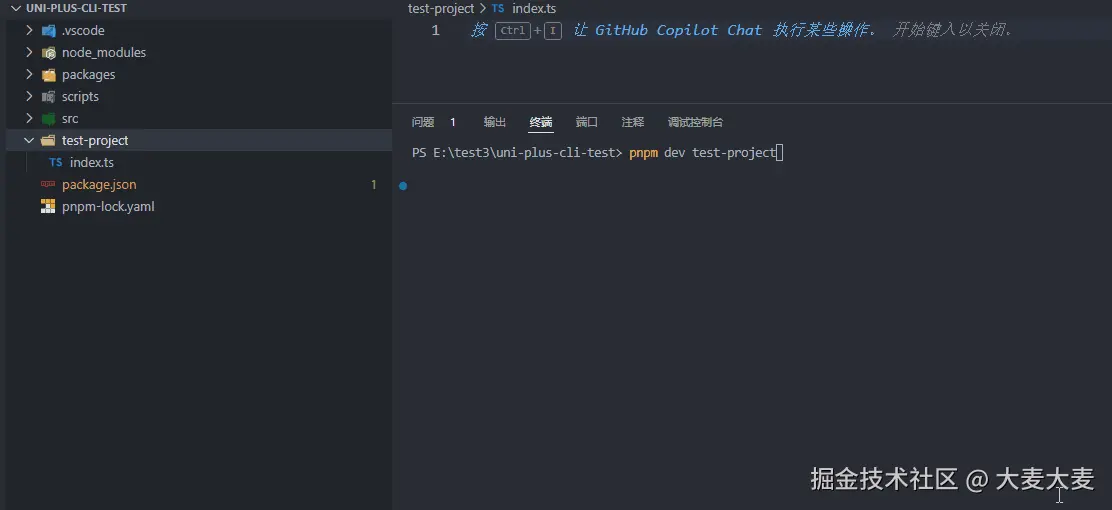Click the GitHub Copilot Chat hint text
Screen dimensions: 1112x510
pos(678,30)
